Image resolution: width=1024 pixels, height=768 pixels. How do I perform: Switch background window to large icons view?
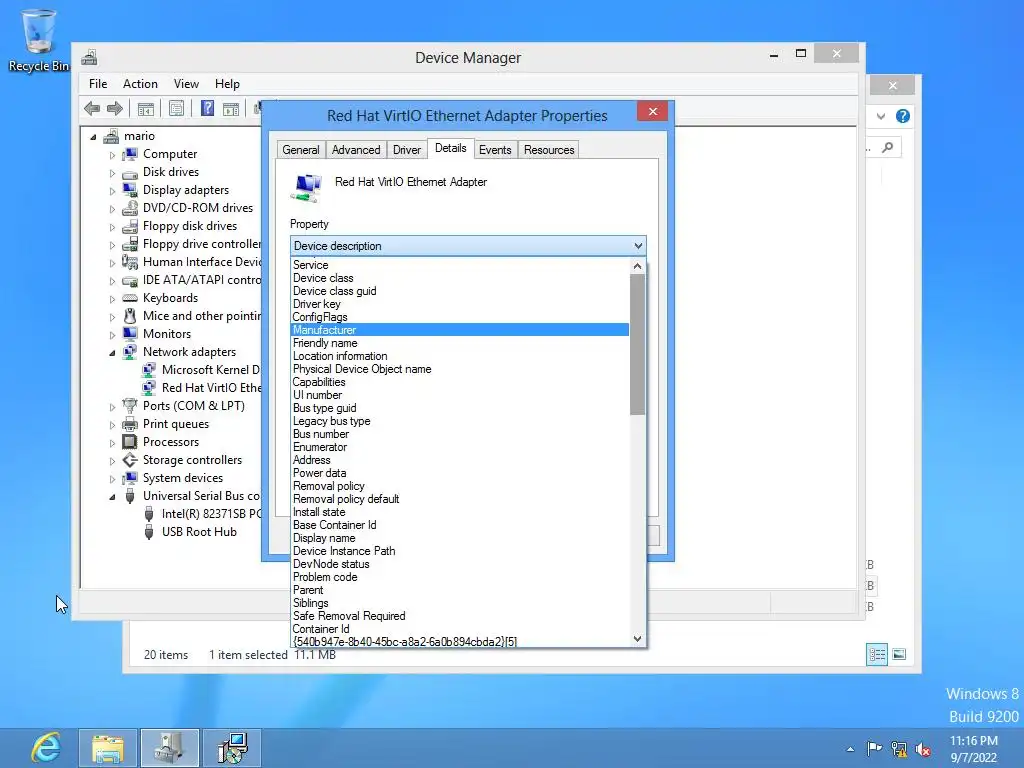(899, 654)
